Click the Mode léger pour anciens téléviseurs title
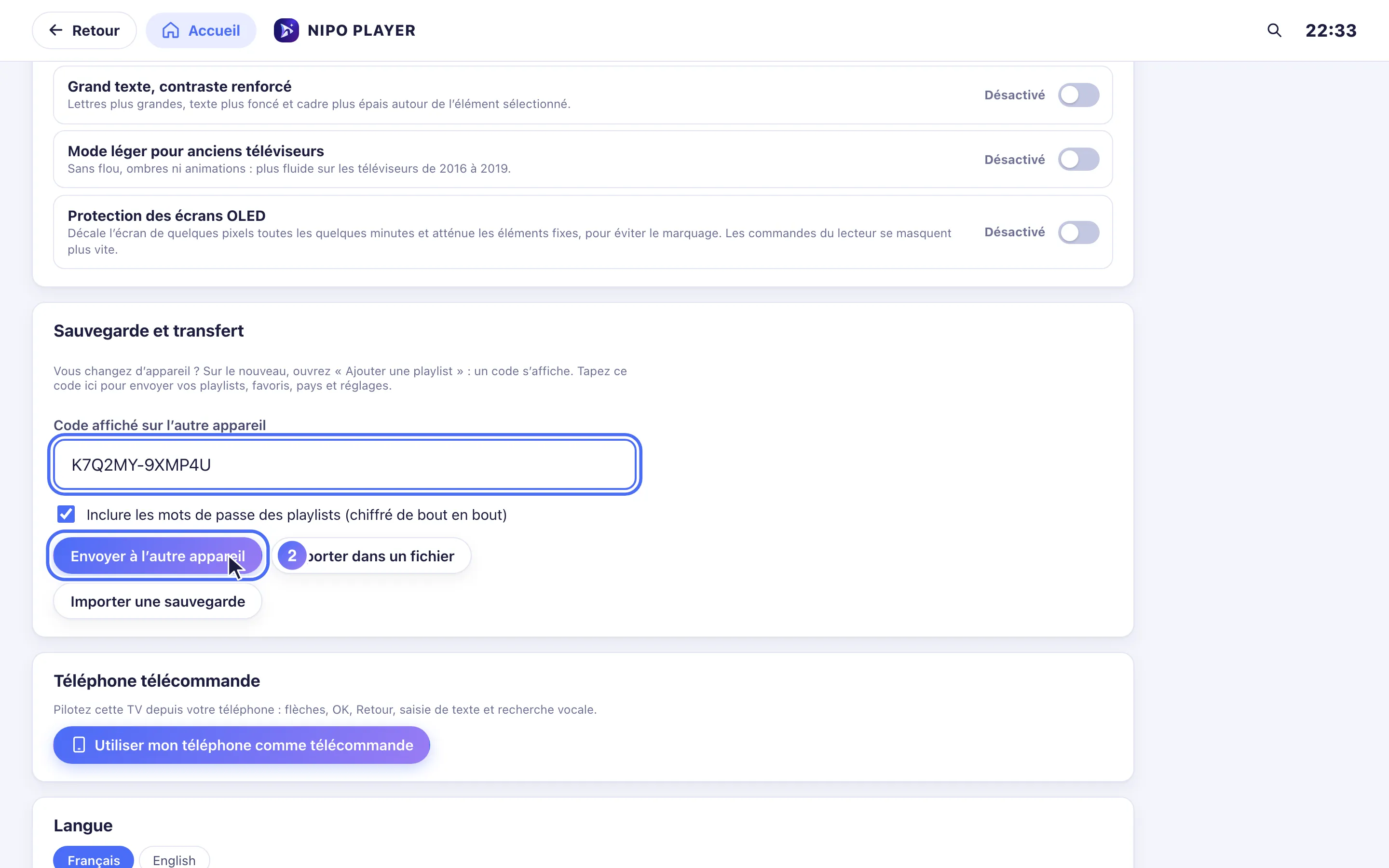The width and height of the screenshot is (1389, 868). pos(196,151)
